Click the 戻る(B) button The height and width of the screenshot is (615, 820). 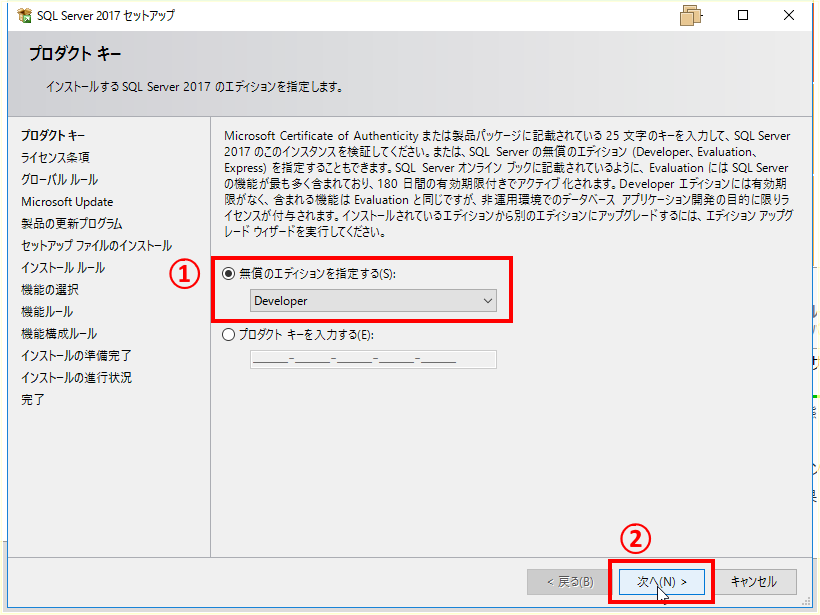(x=570, y=582)
